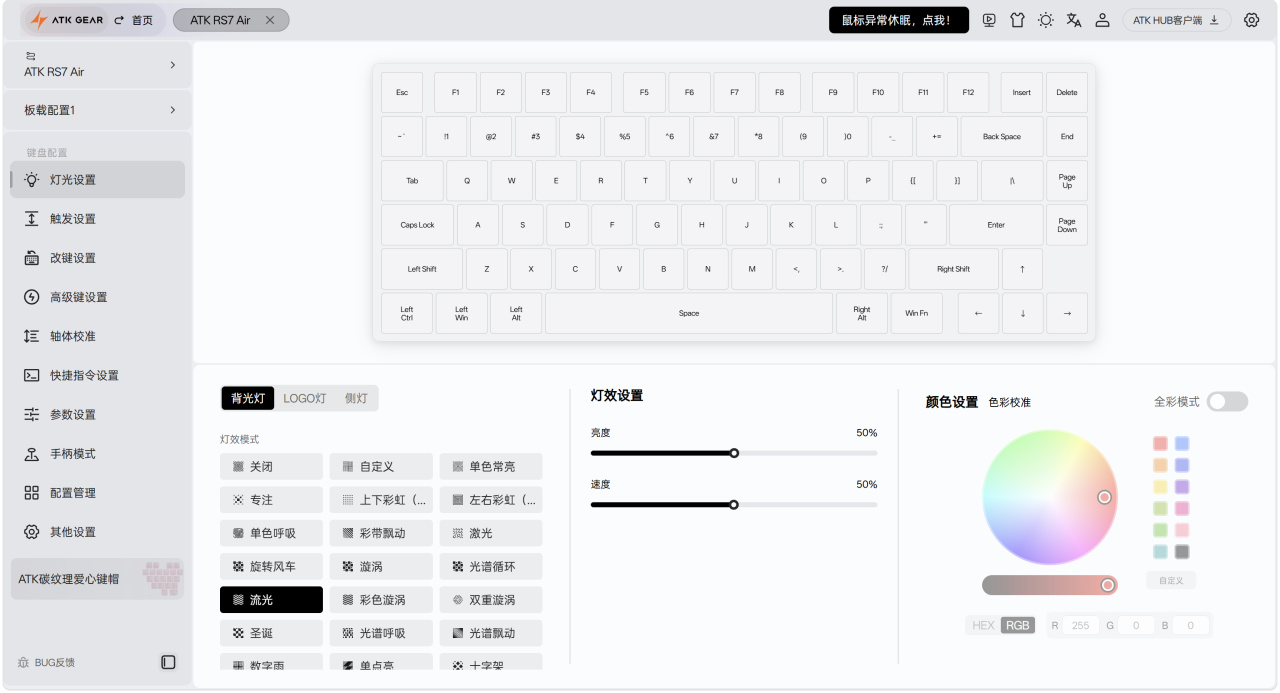The height and width of the screenshot is (693, 1280).
Task: Choose the 光谱循环 lighting mode
Action: pos(491,566)
